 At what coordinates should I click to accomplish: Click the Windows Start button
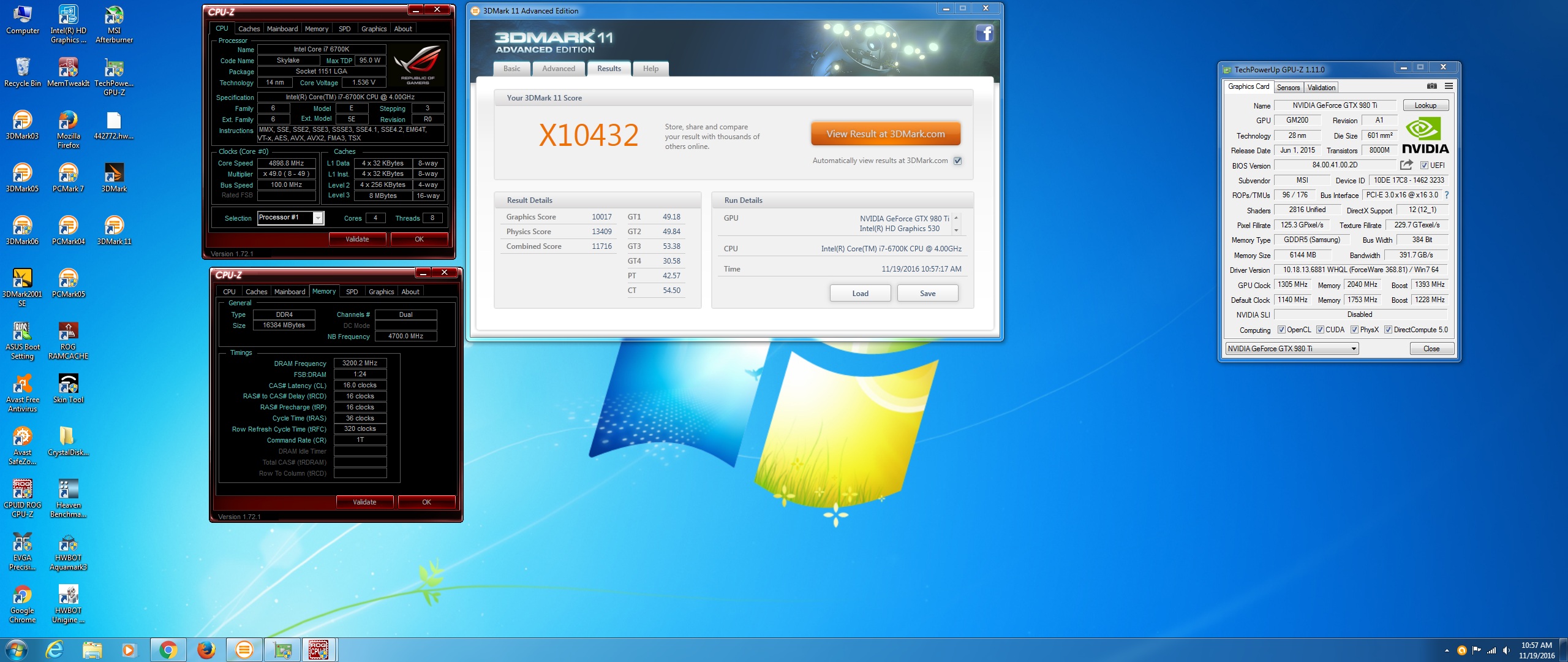click(x=17, y=650)
